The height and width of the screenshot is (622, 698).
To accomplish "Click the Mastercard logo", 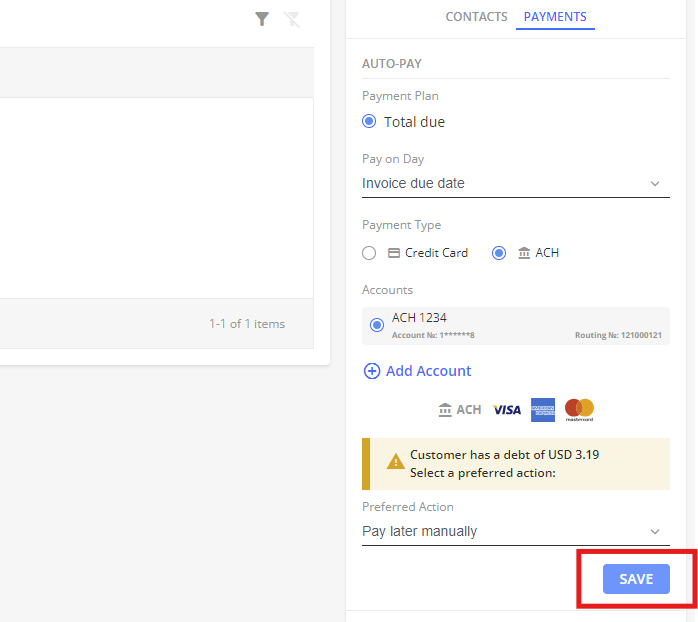I will click(x=579, y=408).
